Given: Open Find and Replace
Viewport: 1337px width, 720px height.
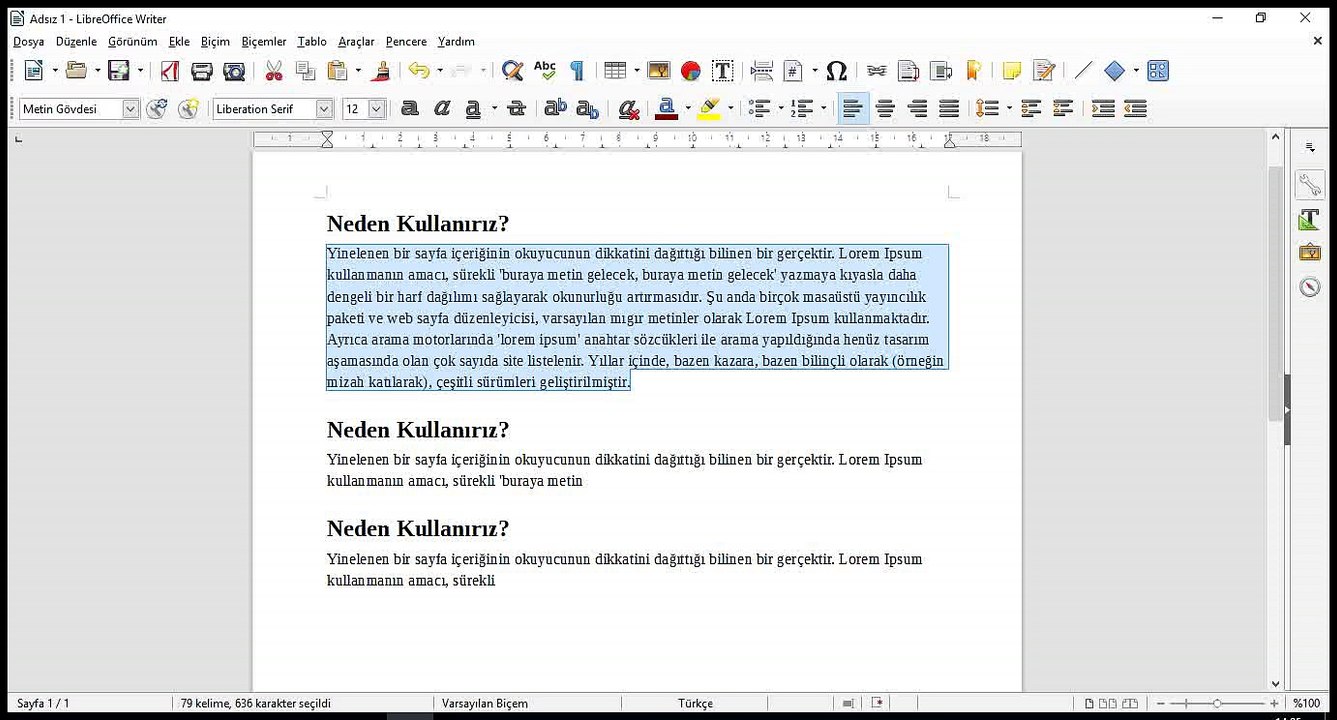Looking at the screenshot, I should click(x=513, y=70).
